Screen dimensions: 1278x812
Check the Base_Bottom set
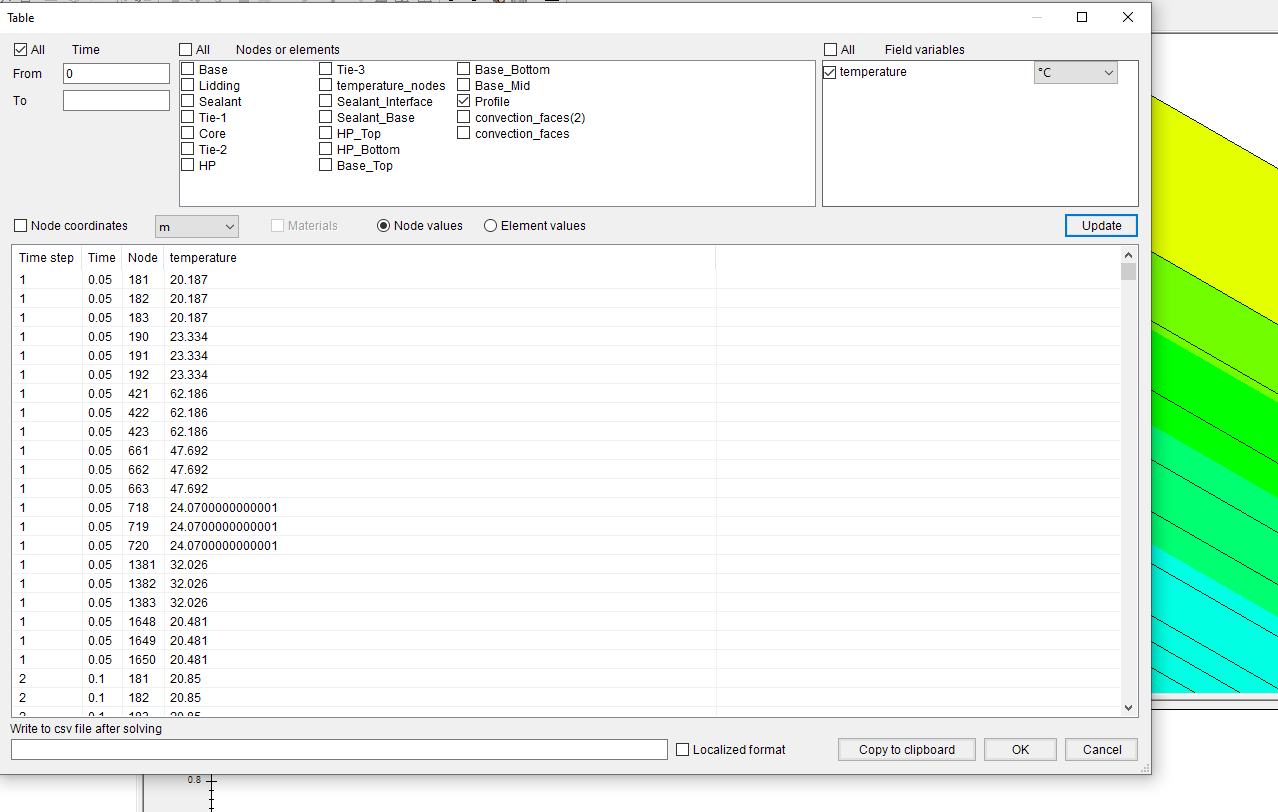pos(464,69)
